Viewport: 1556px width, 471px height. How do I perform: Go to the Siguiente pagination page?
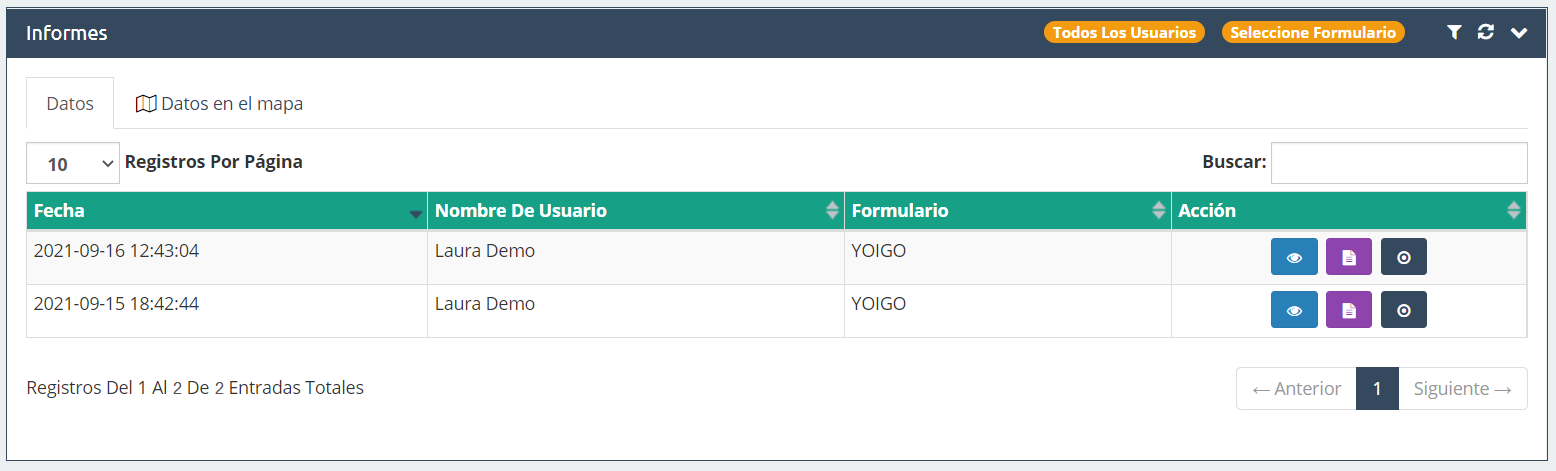(x=1463, y=389)
